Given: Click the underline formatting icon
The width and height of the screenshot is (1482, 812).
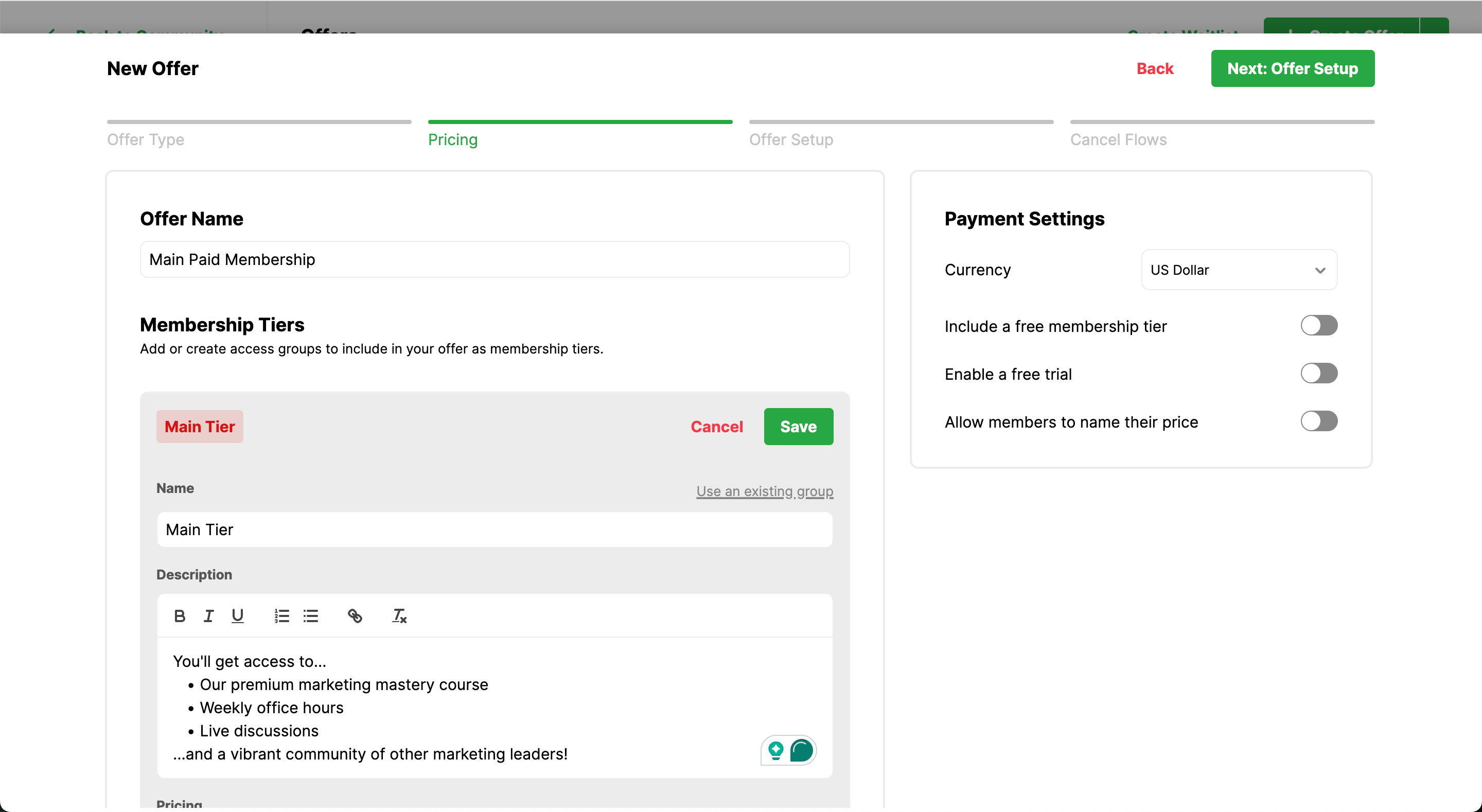Looking at the screenshot, I should 237,616.
